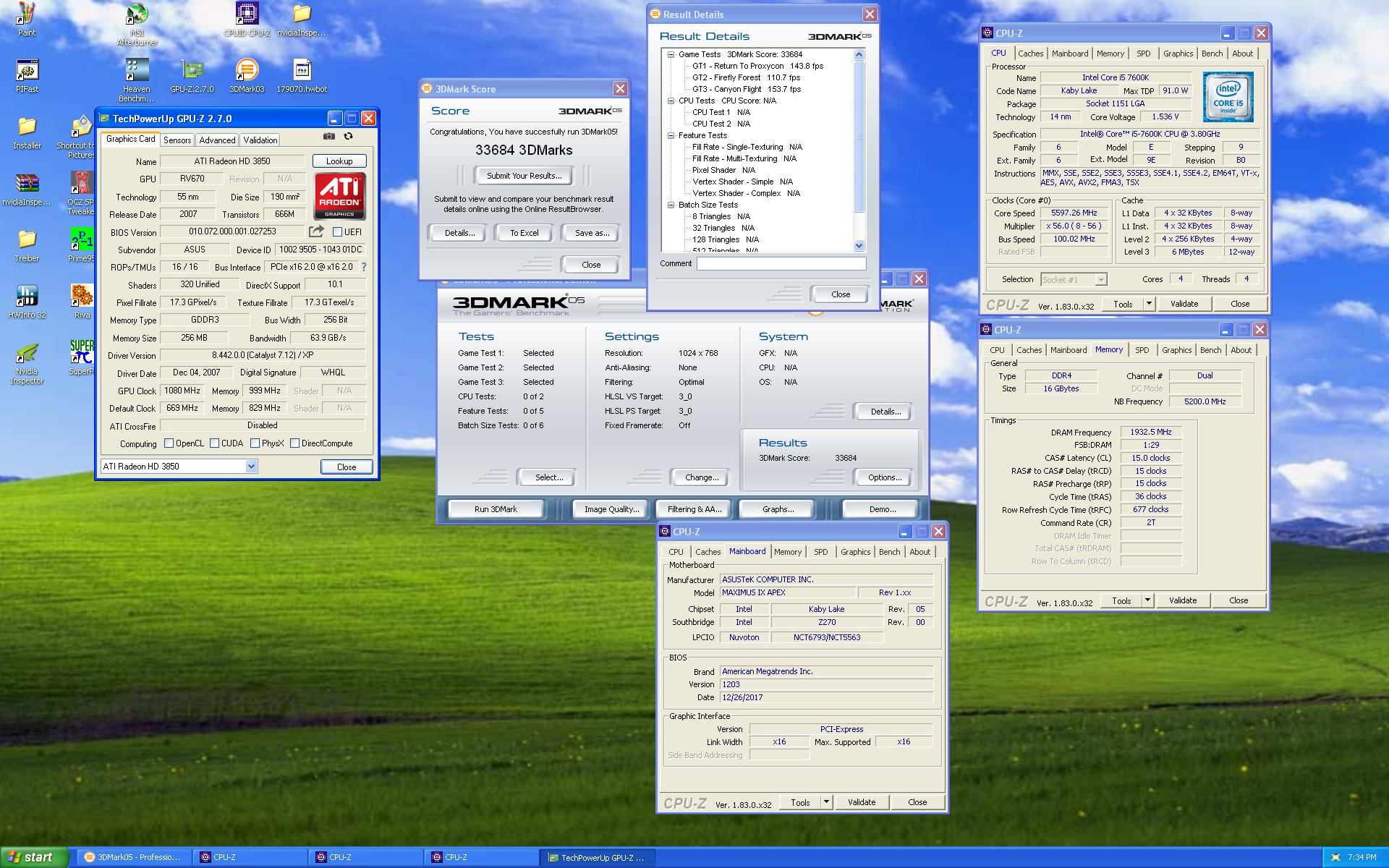Open SPD tab in CPU-Z Memory window

(1142, 350)
